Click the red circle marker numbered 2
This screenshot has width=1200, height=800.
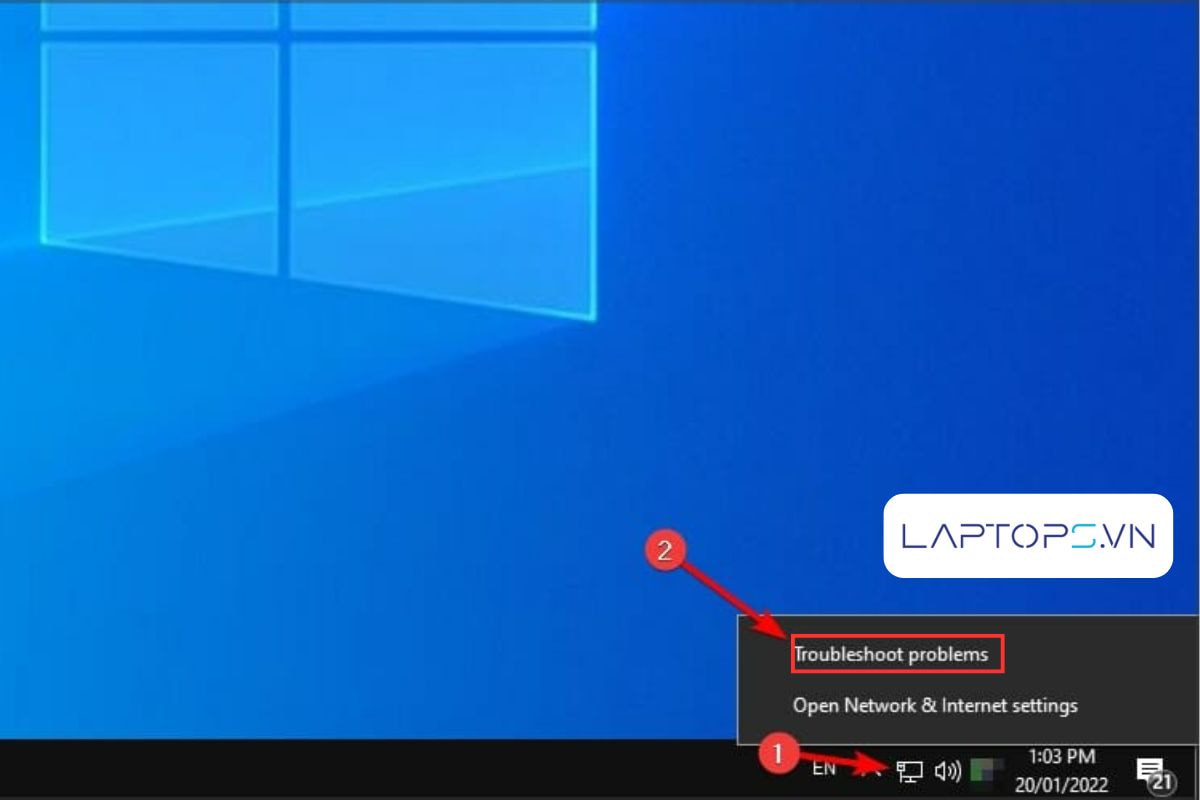667,548
